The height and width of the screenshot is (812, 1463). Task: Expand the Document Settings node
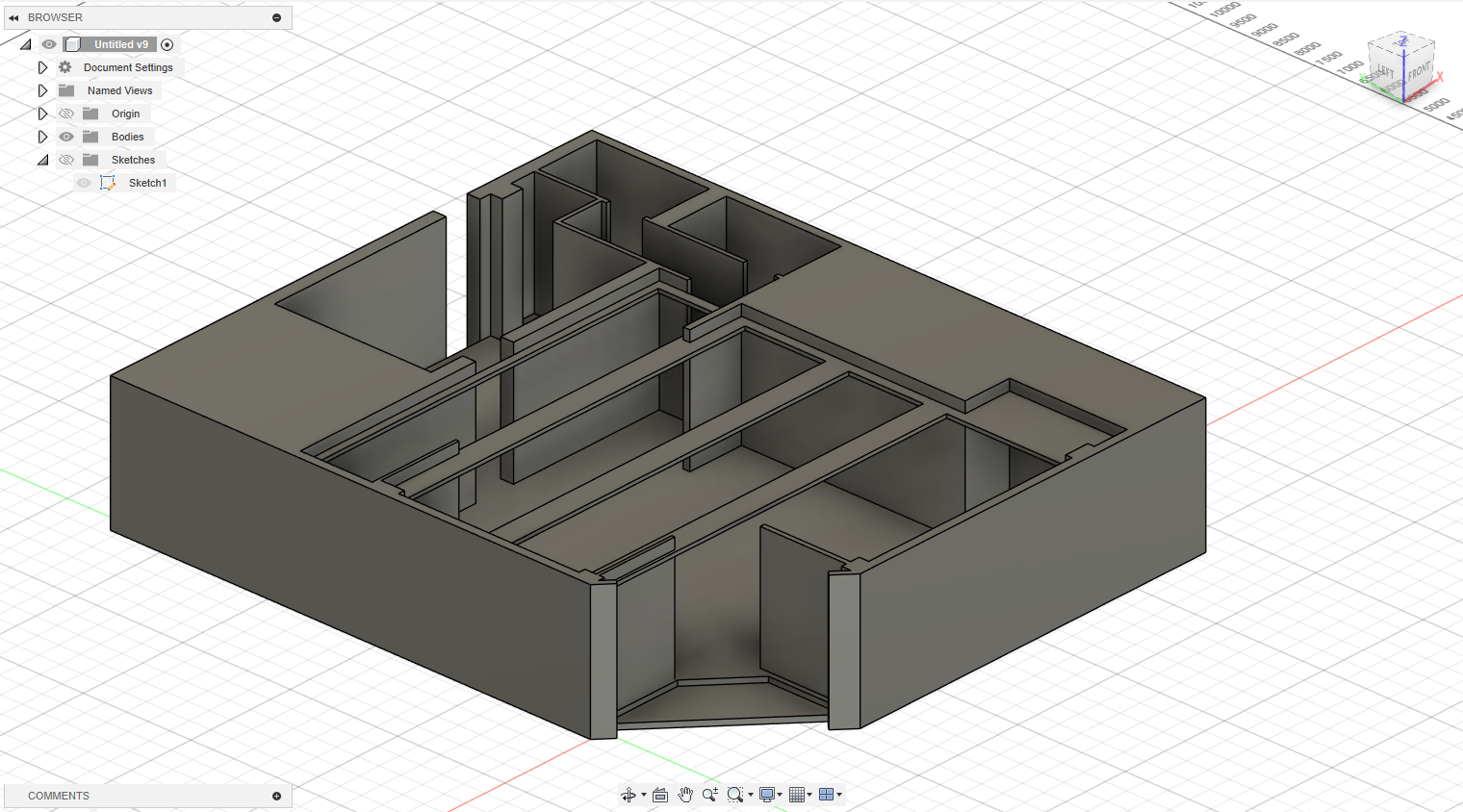point(42,67)
